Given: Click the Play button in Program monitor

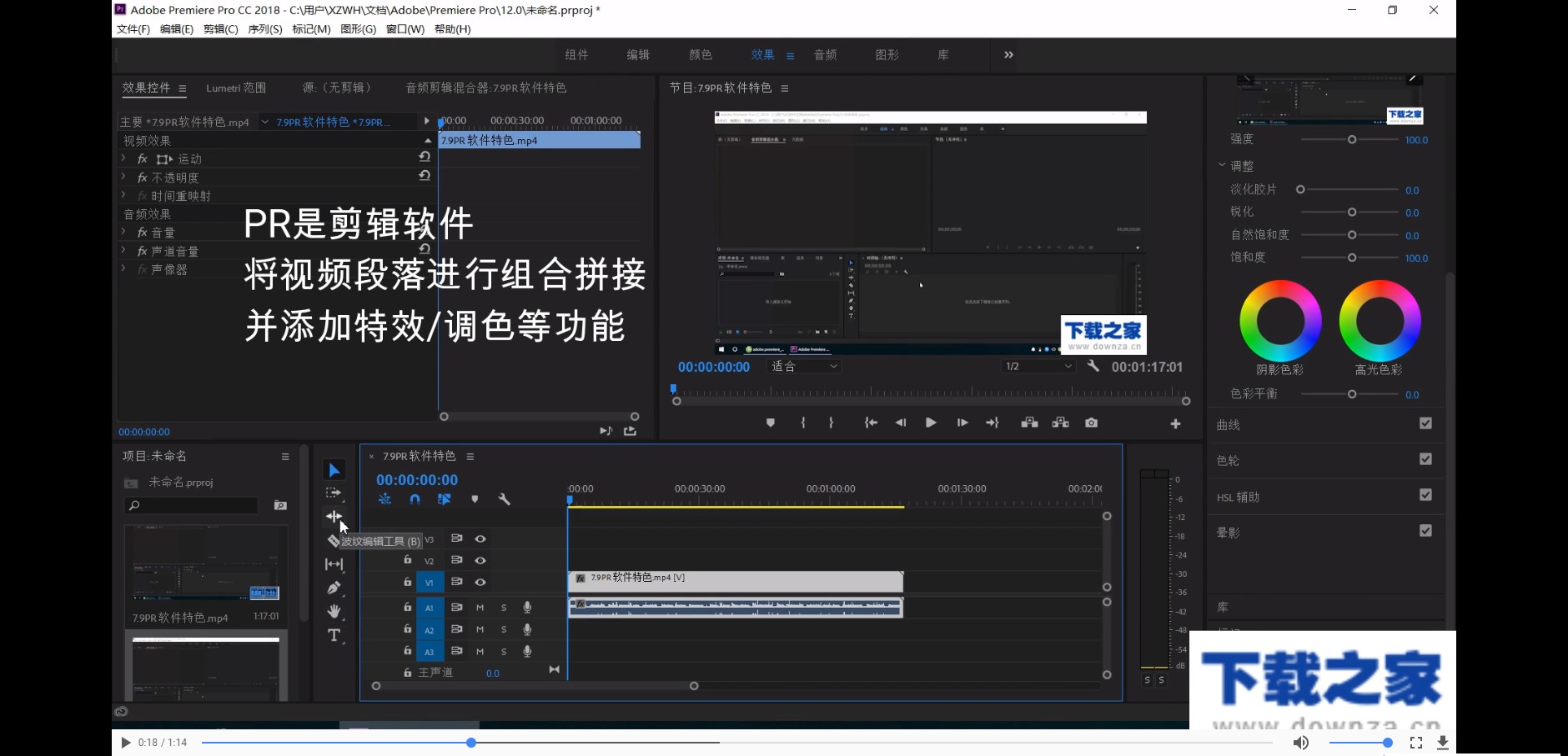Looking at the screenshot, I should click(x=930, y=423).
